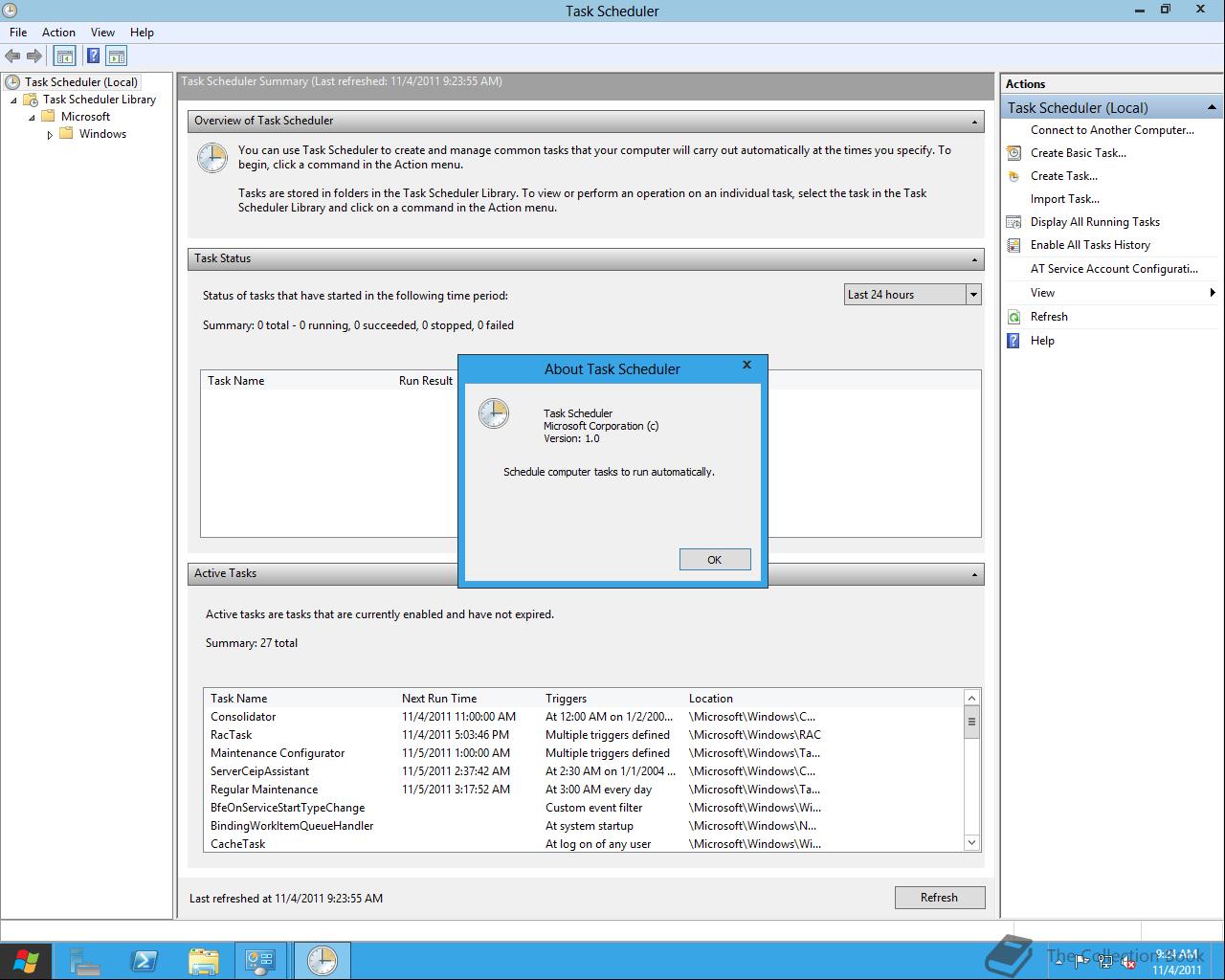The image size is (1225, 980).
Task: Open the File menu
Action: point(18,33)
